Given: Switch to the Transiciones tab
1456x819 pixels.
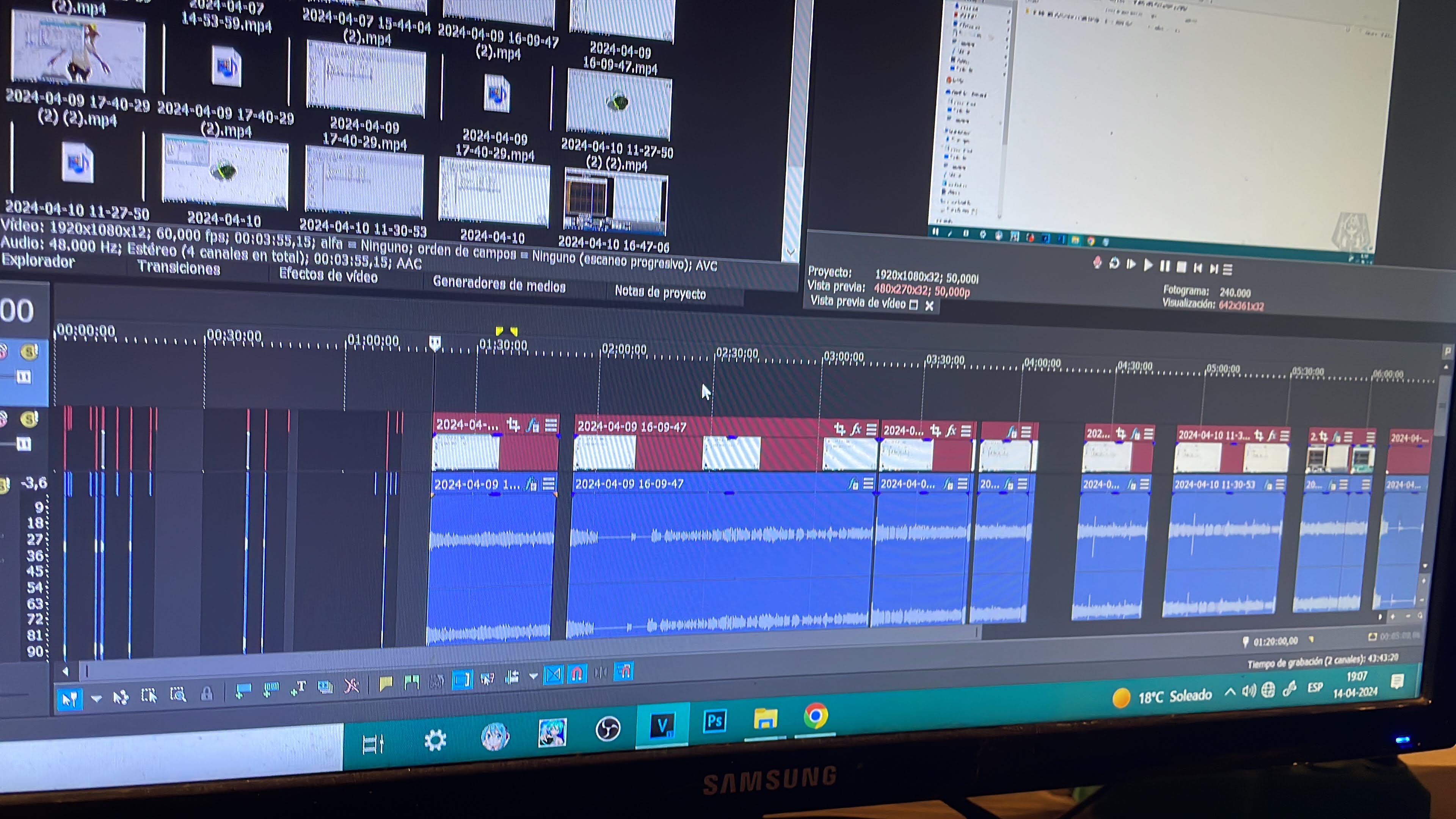Looking at the screenshot, I should 179,267.
